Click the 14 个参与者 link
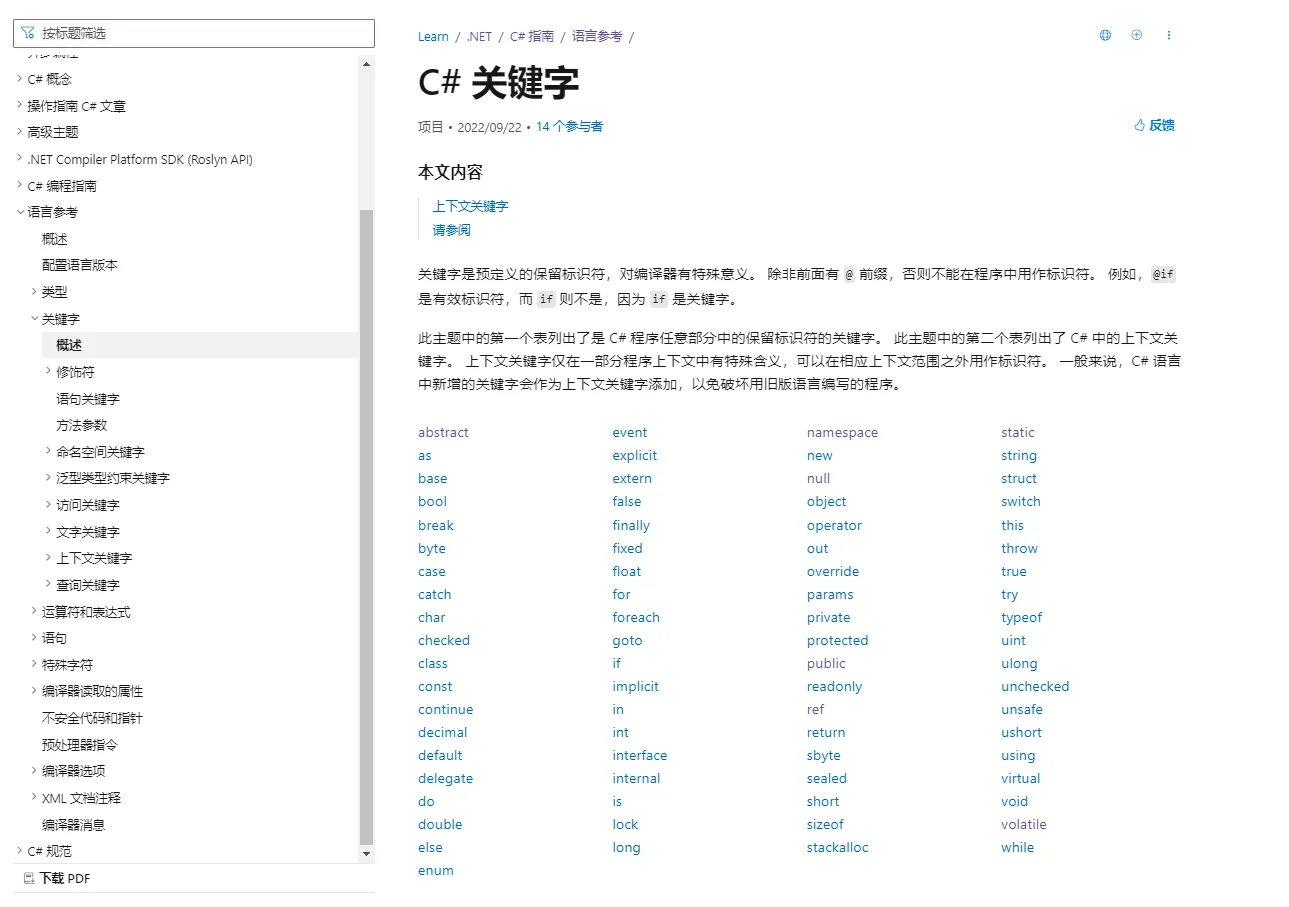This screenshot has height=907, width=1289. tap(569, 126)
